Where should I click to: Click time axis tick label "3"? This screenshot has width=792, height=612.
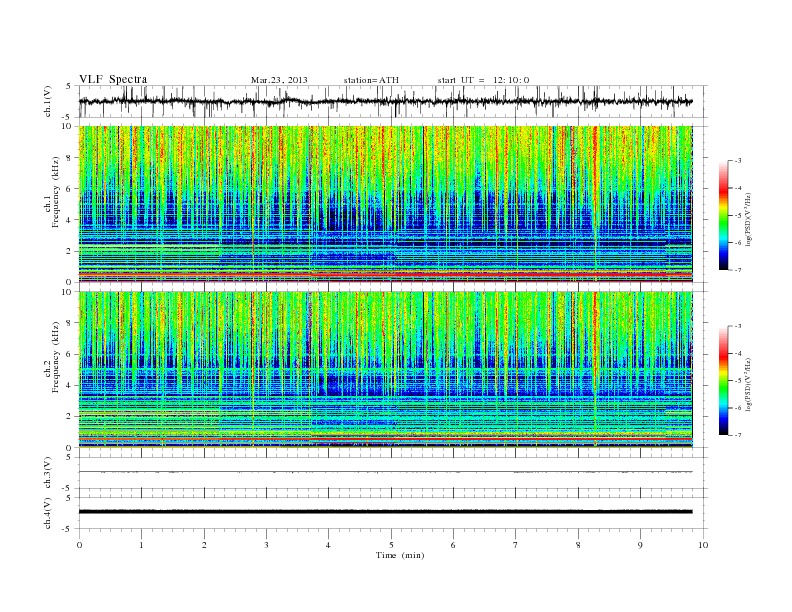[266, 545]
